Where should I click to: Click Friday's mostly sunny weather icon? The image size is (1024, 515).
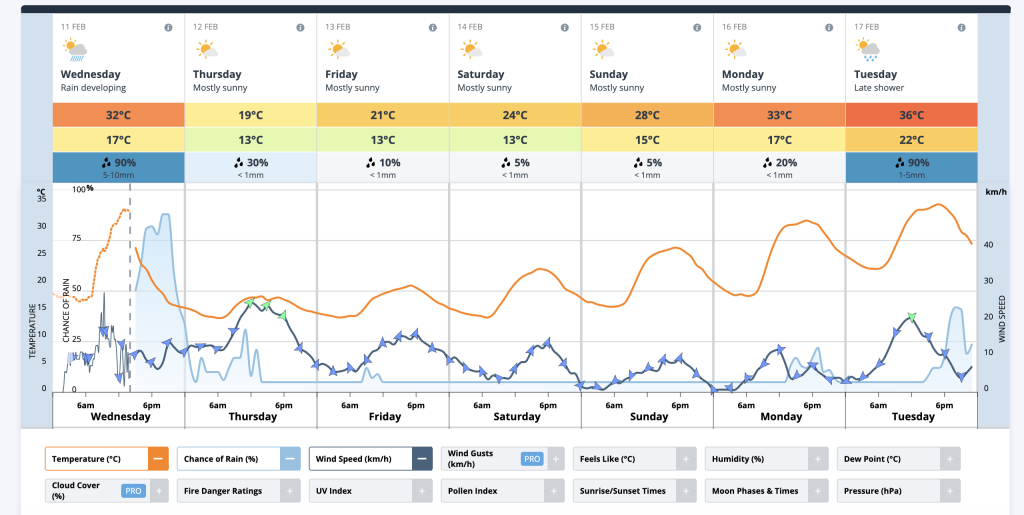click(339, 49)
